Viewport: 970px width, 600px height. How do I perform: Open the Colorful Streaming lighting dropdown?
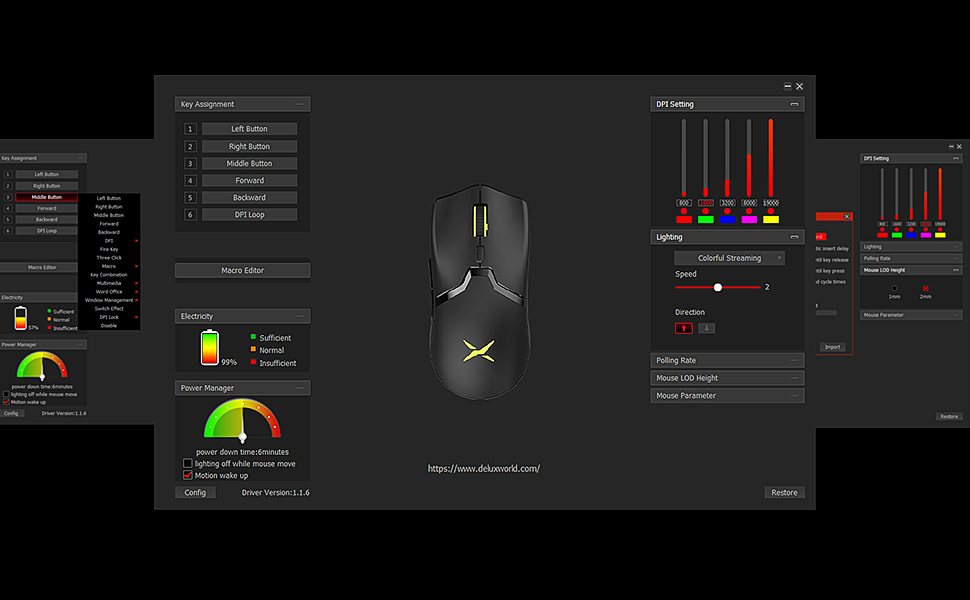click(729, 258)
